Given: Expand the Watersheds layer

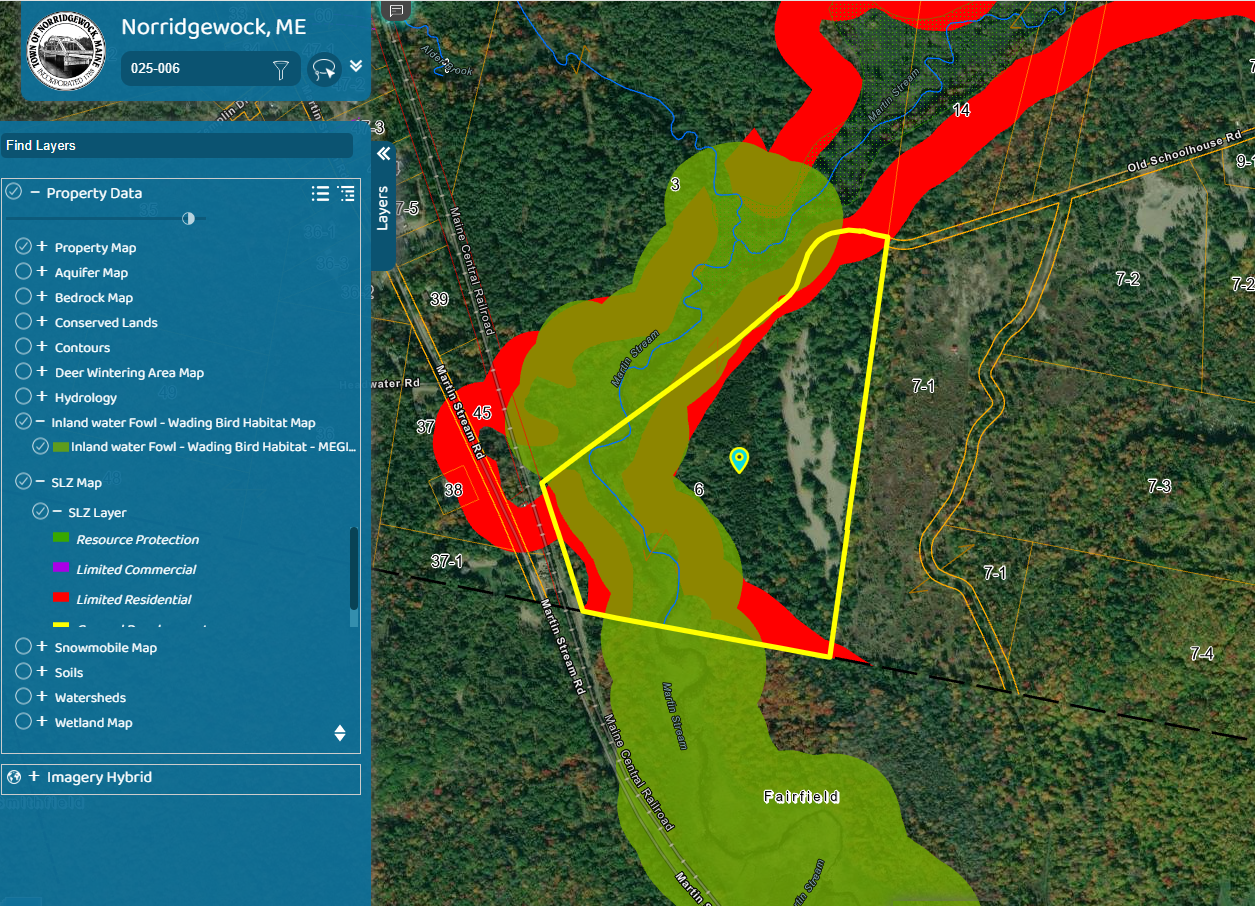Looking at the screenshot, I should click(x=42, y=696).
